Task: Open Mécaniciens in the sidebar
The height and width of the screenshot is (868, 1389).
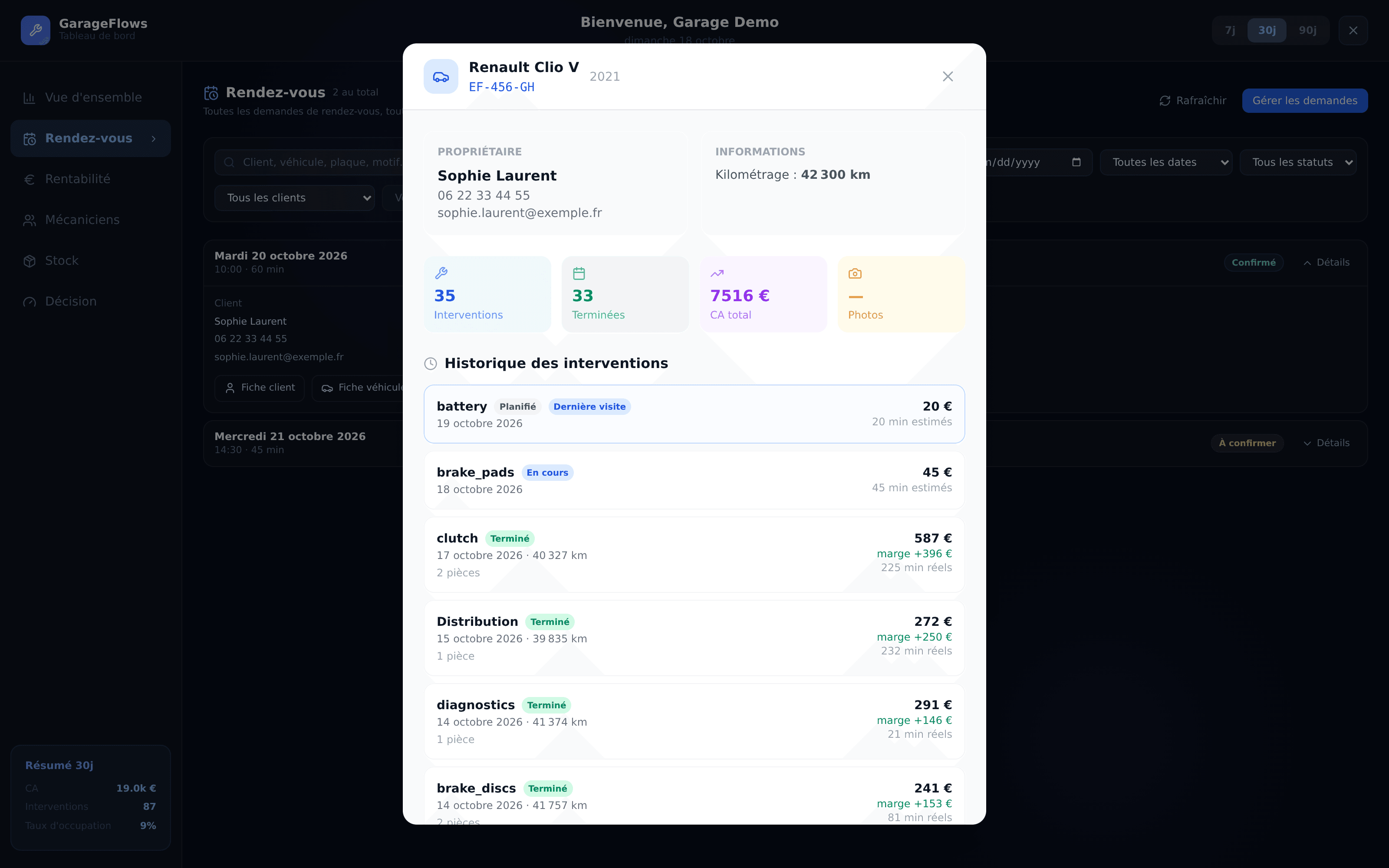Action: click(x=91, y=220)
